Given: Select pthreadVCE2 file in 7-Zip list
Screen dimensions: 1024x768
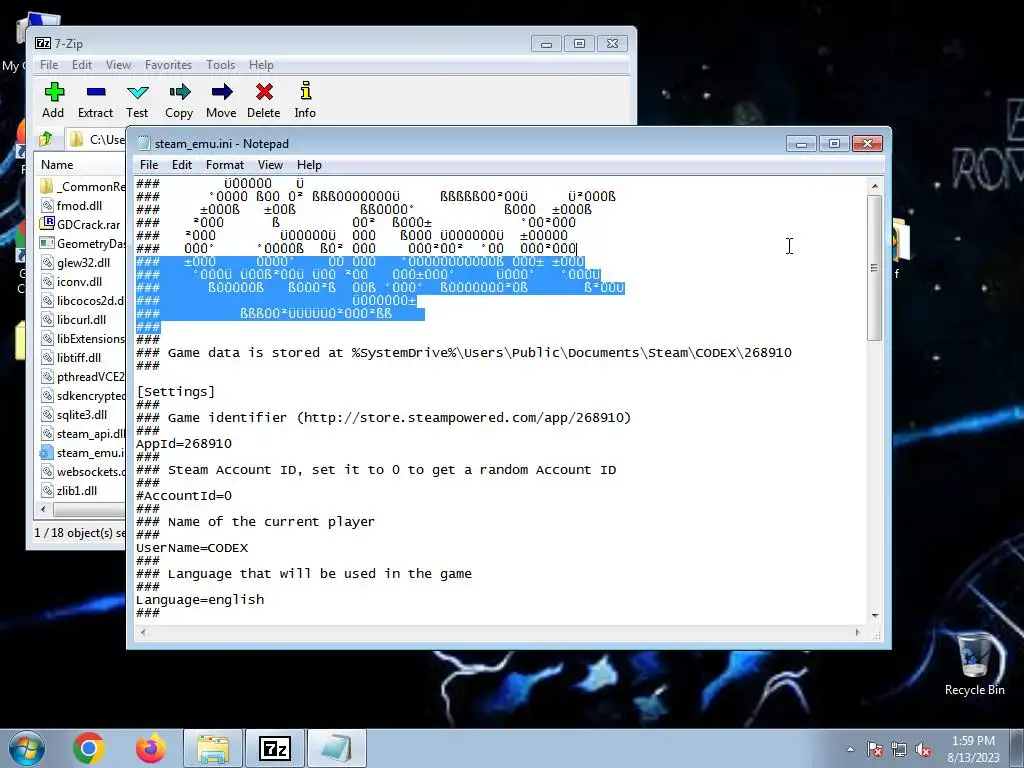Looking at the screenshot, I should click(82, 377).
